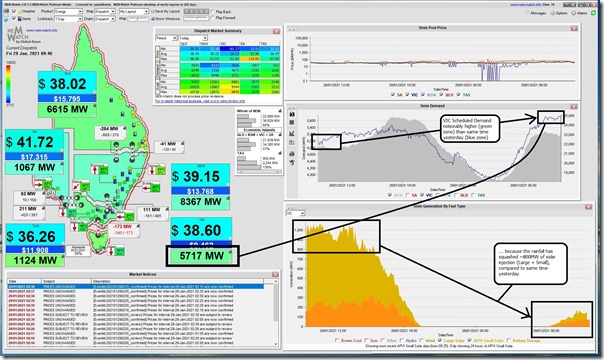Select the highlighted first Market Notices row
This screenshot has height=360, width=604.
136,287
